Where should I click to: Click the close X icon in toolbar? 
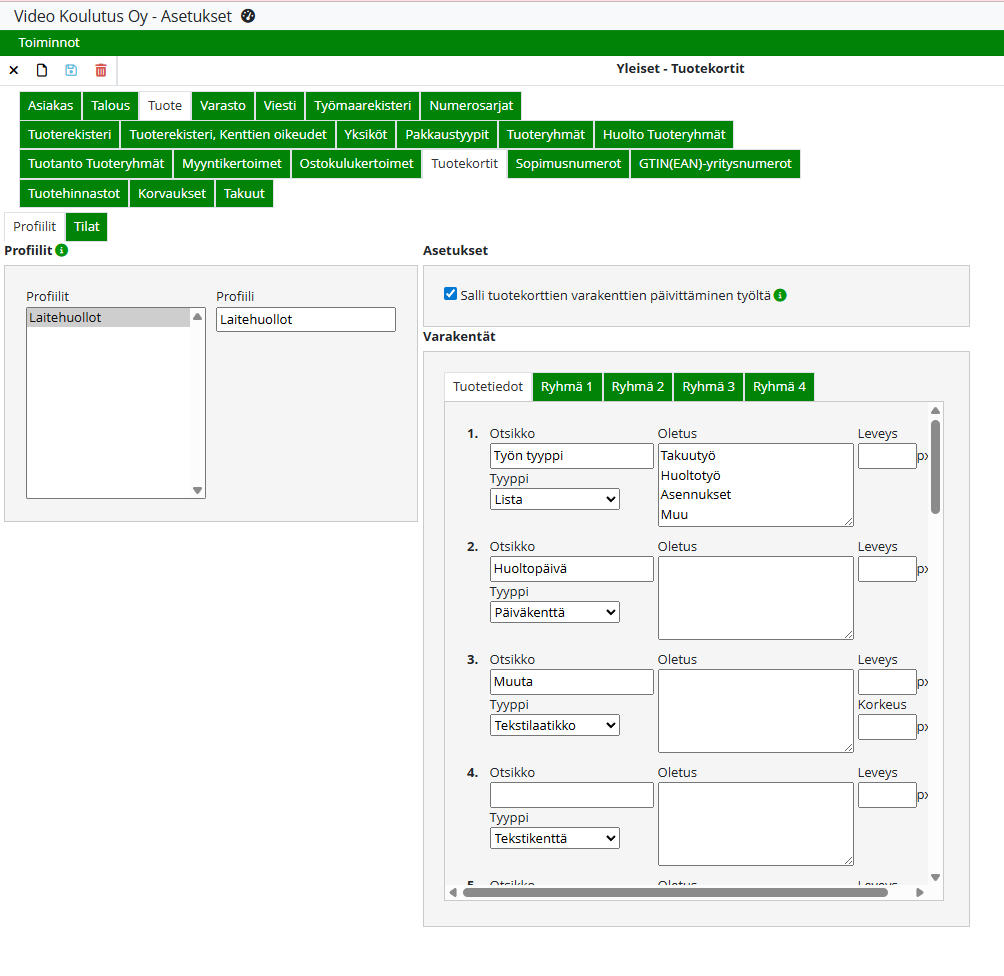[14, 70]
